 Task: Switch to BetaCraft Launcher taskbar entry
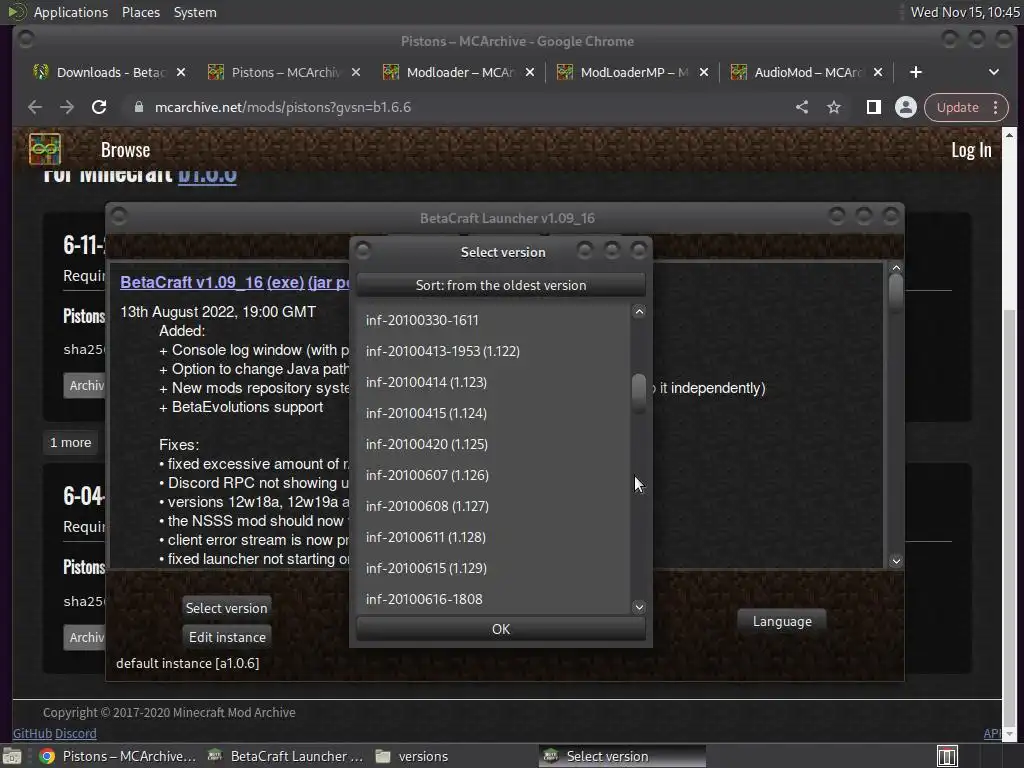(x=285, y=756)
